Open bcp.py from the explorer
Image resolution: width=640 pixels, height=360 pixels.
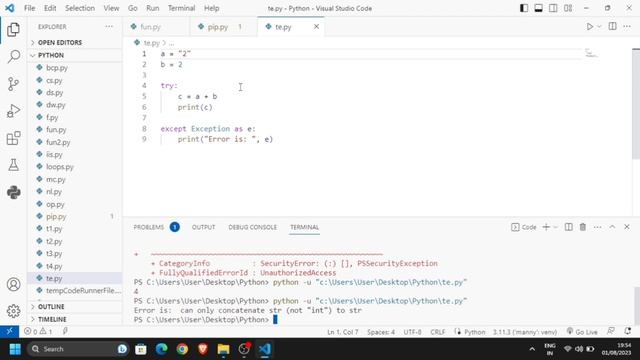[x=75, y=68]
